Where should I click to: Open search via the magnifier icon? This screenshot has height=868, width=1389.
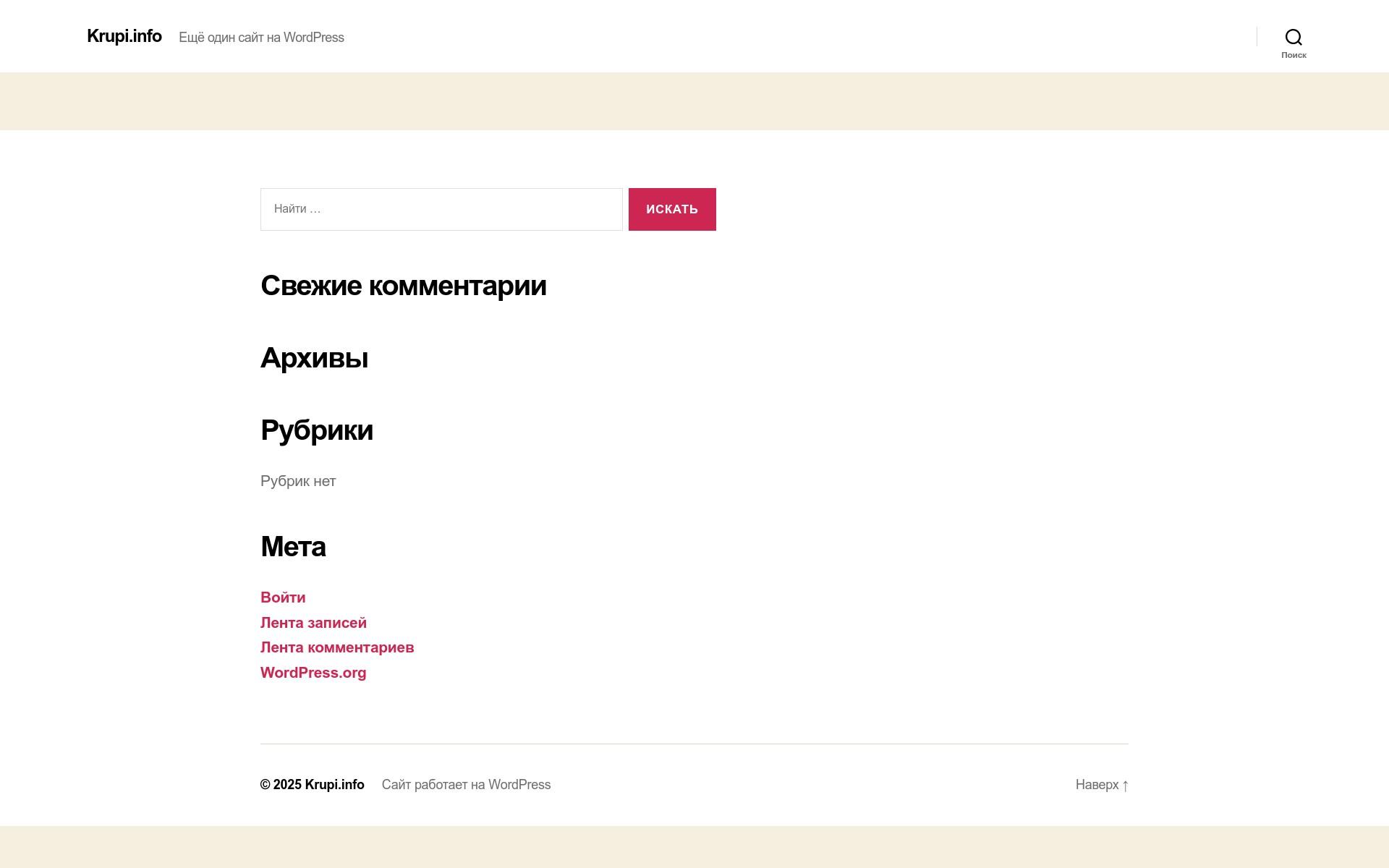click(x=1294, y=37)
